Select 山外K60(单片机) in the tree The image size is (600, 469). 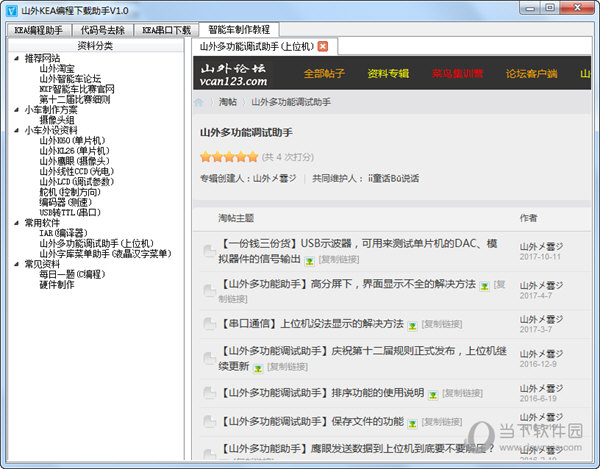click(72, 140)
